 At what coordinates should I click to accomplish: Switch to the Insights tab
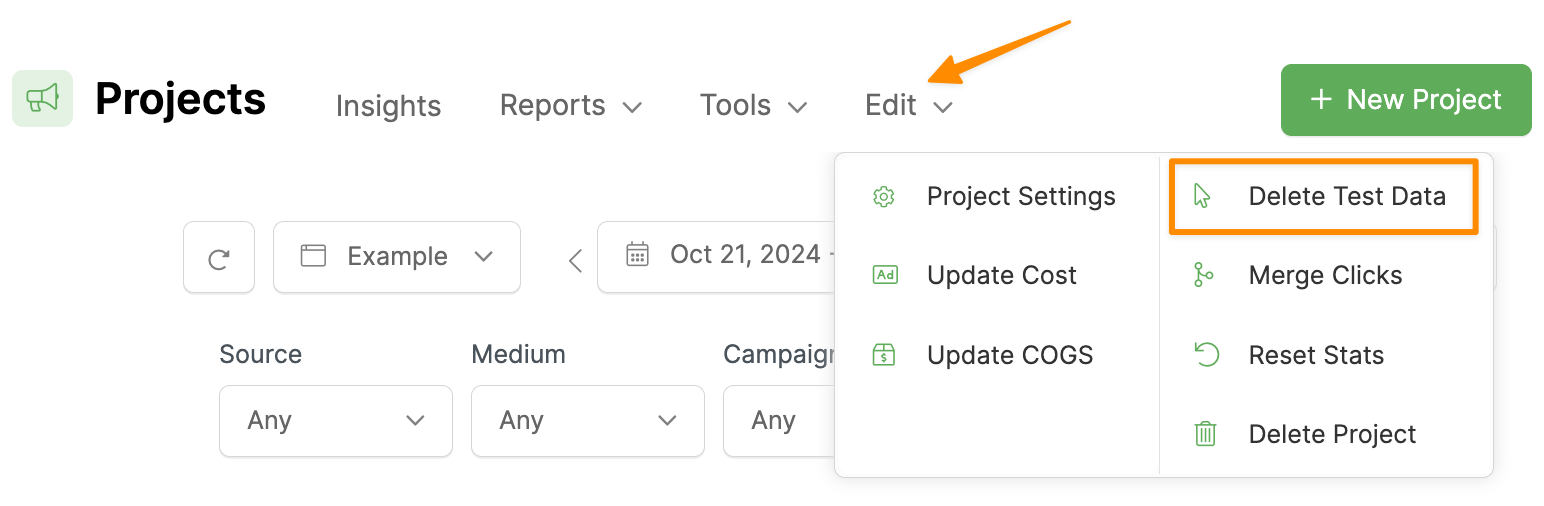[388, 106]
